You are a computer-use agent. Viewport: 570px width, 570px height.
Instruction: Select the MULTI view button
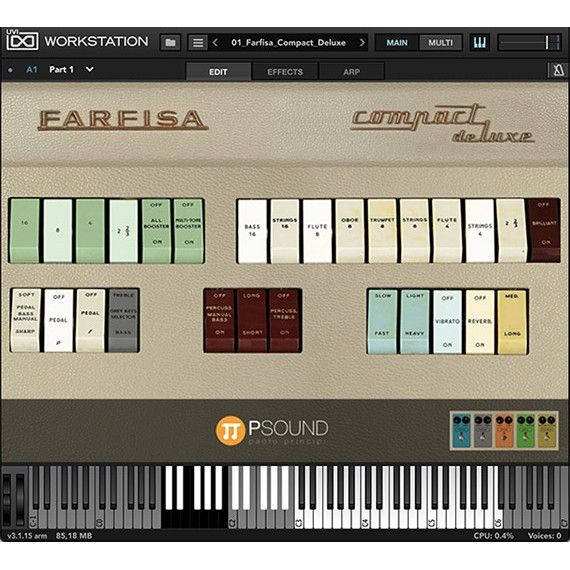[440, 43]
